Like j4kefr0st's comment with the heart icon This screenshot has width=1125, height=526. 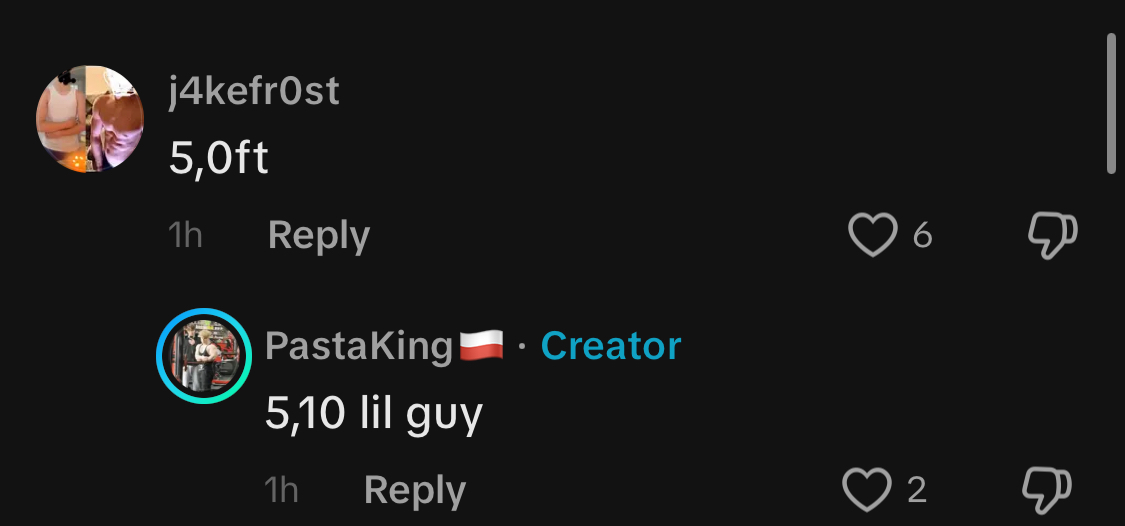point(872,235)
